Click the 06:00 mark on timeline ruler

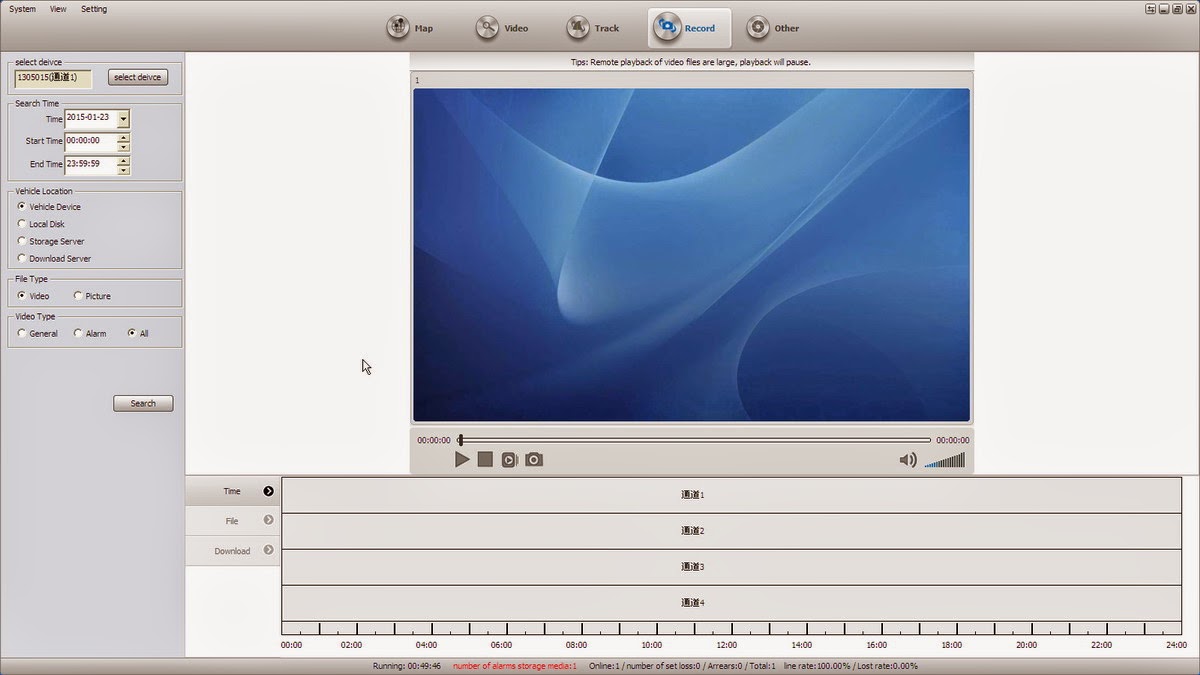502,645
